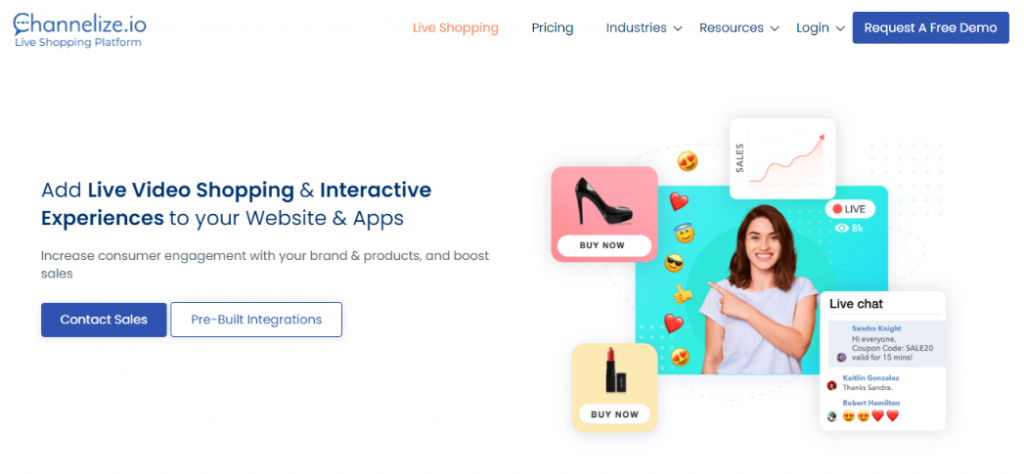Click the Contact Sales button
Screen dimensions: 1024x474
(x=104, y=320)
